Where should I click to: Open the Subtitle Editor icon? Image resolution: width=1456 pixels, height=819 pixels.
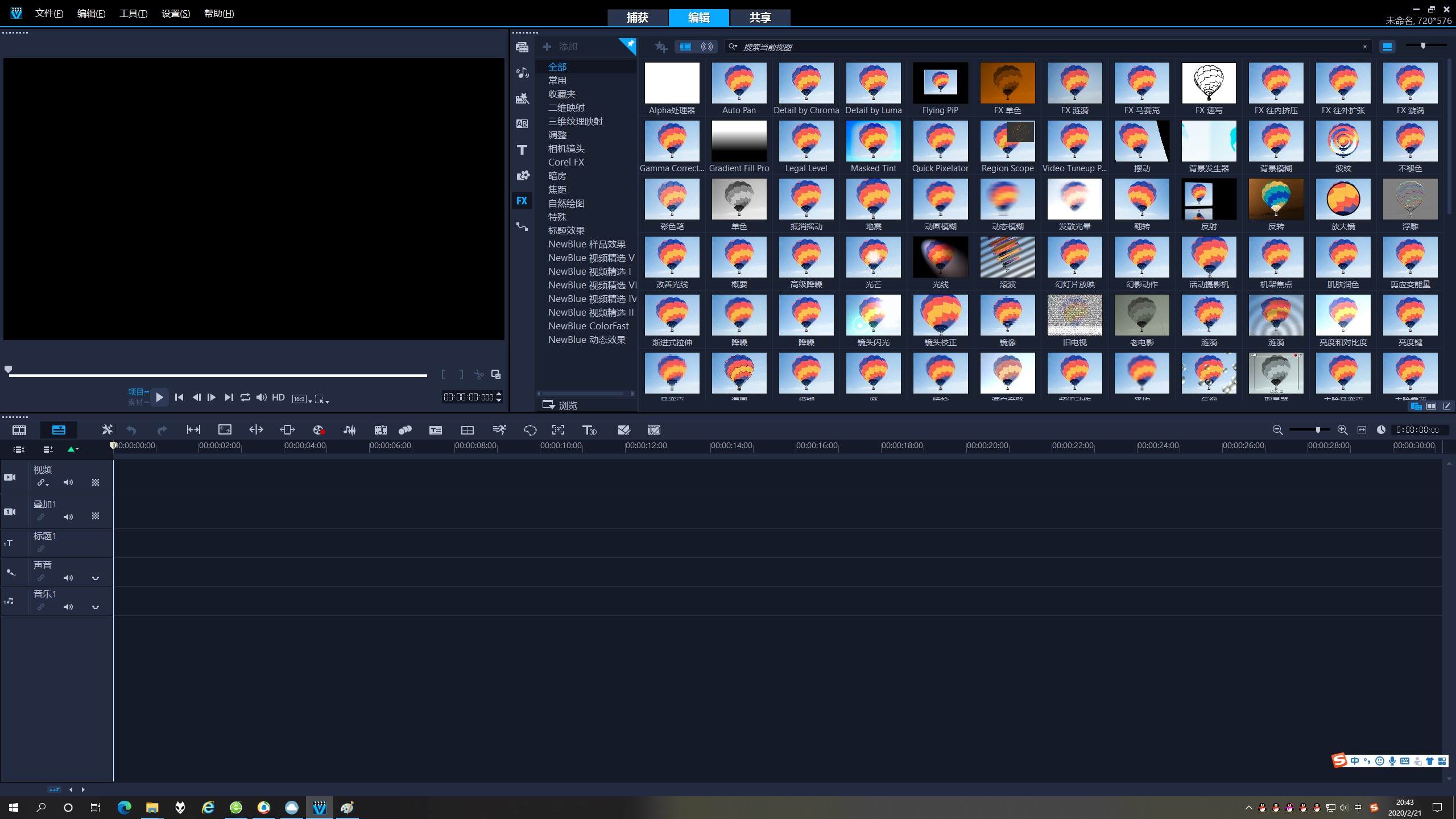tap(436, 430)
